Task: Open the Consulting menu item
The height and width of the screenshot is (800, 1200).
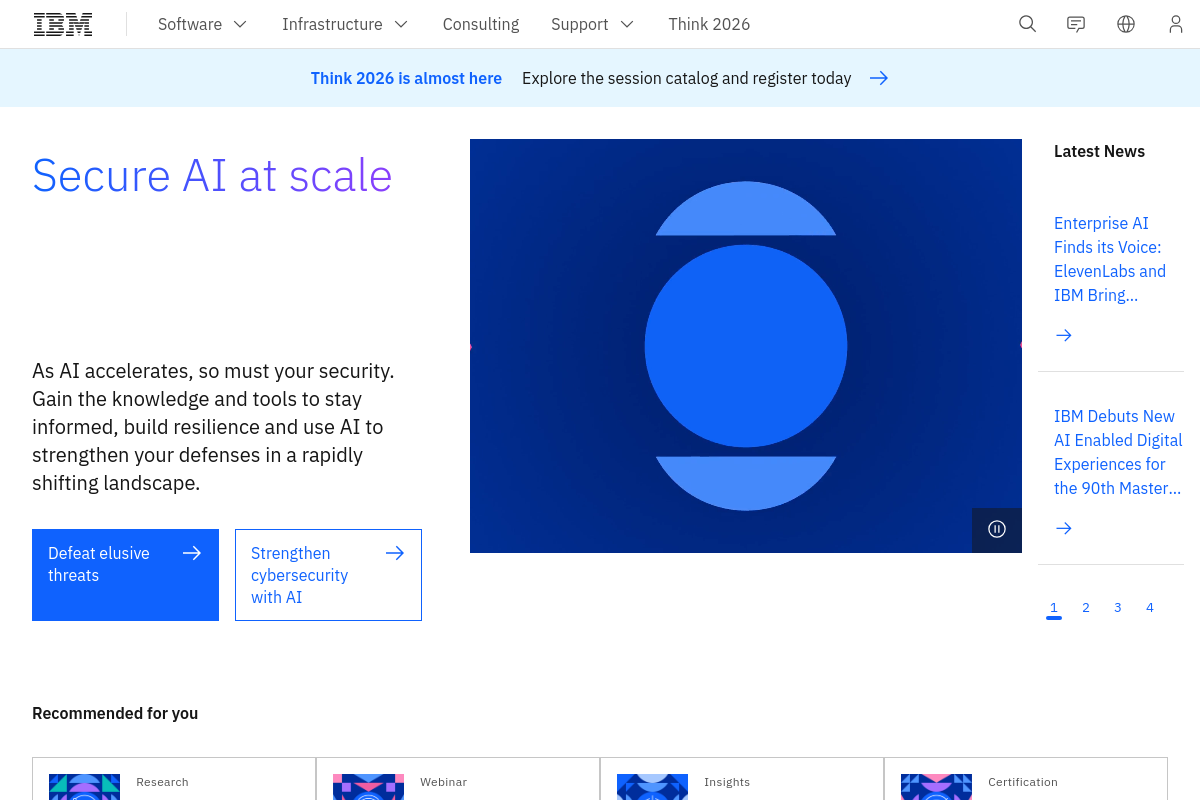Action: pos(481,24)
